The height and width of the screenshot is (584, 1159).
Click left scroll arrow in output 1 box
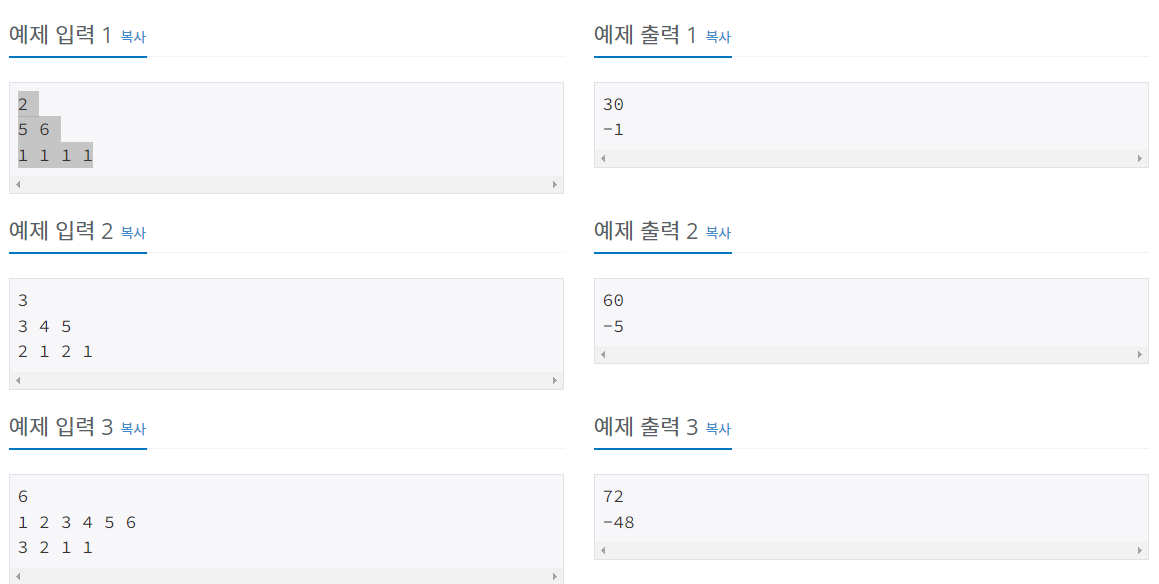tap(603, 158)
